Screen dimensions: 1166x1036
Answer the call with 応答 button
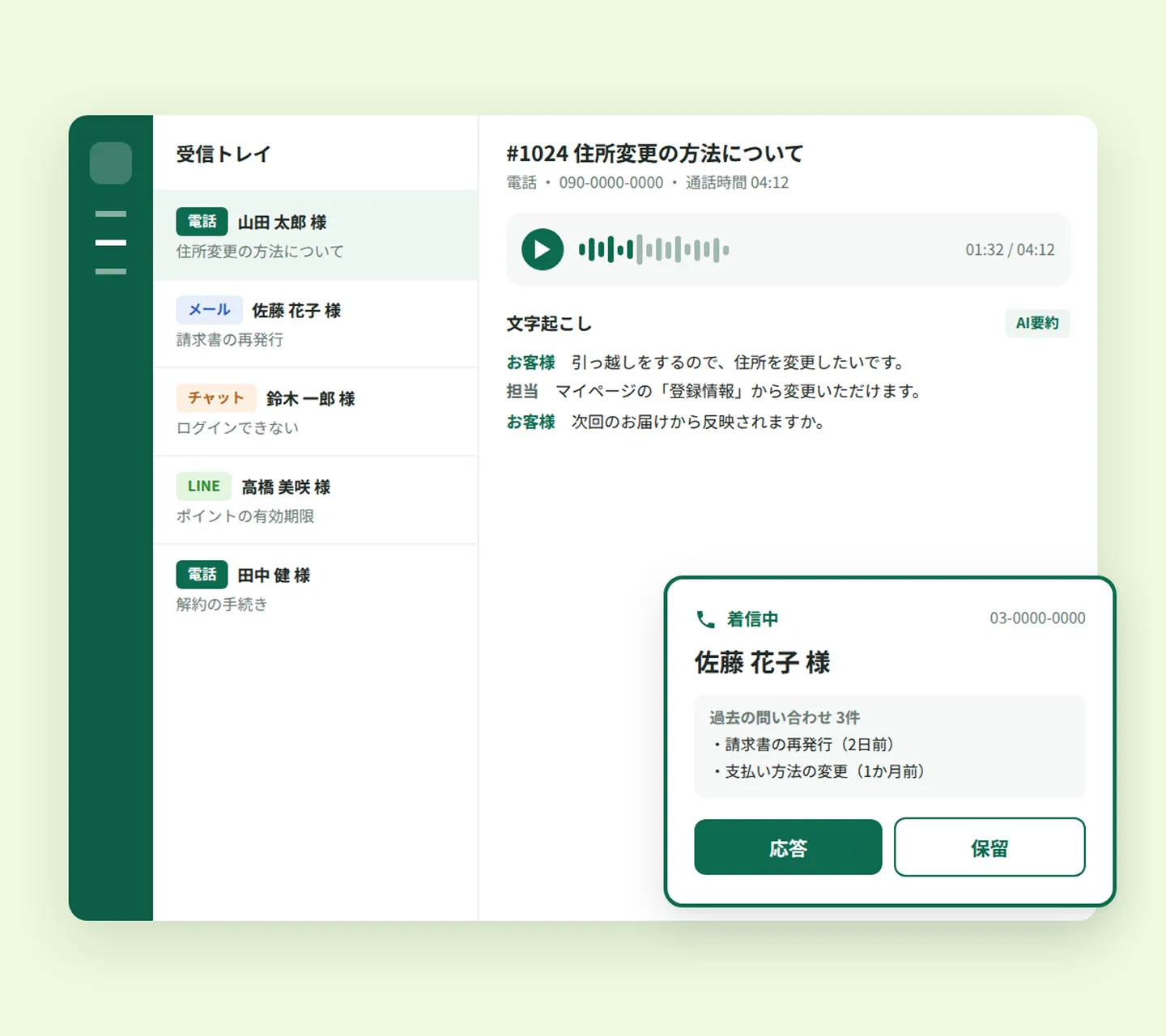point(788,847)
